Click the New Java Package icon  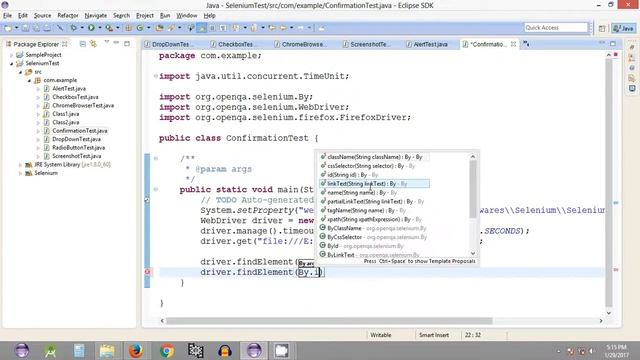(x=129, y=28)
